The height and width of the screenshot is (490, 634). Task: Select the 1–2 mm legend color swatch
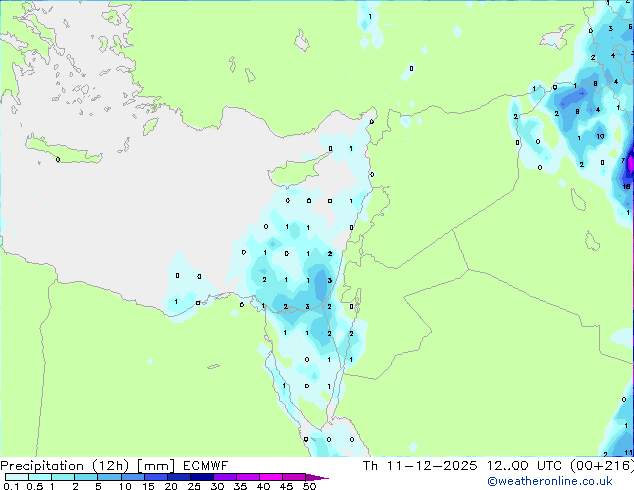[63, 477]
